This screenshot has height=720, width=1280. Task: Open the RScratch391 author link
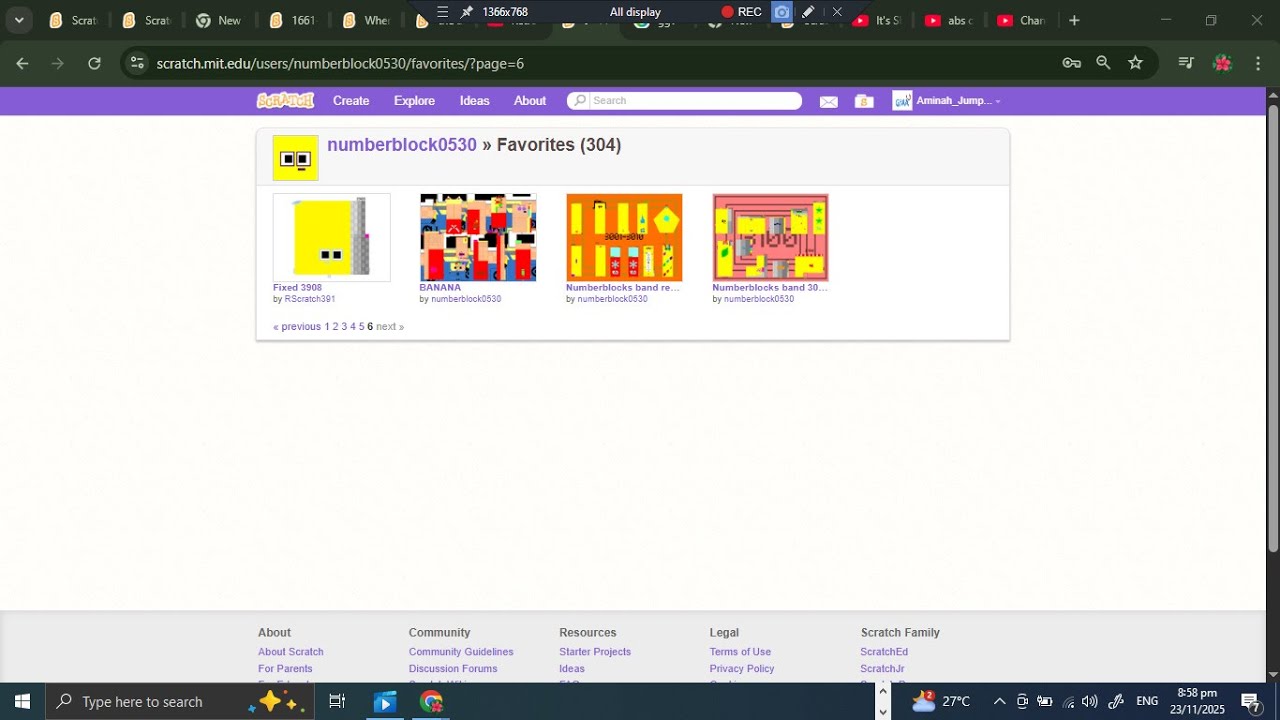tap(310, 299)
